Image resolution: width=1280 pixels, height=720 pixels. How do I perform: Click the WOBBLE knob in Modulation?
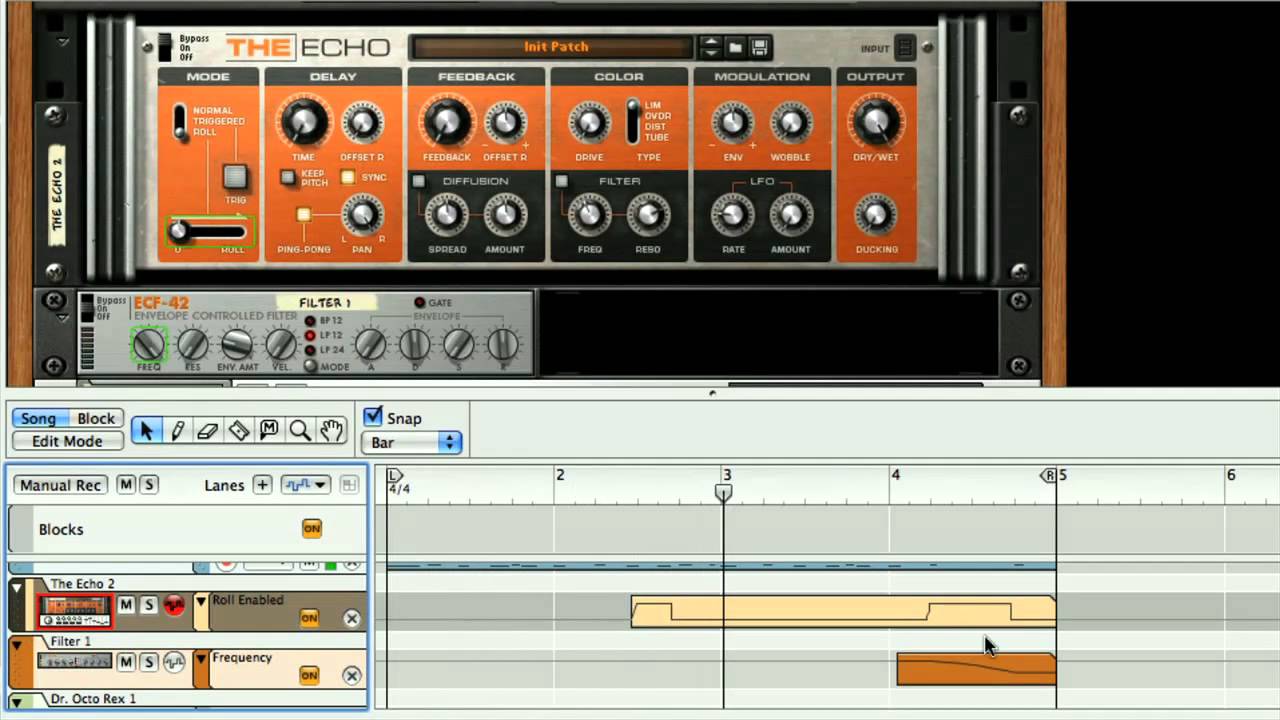[791, 124]
